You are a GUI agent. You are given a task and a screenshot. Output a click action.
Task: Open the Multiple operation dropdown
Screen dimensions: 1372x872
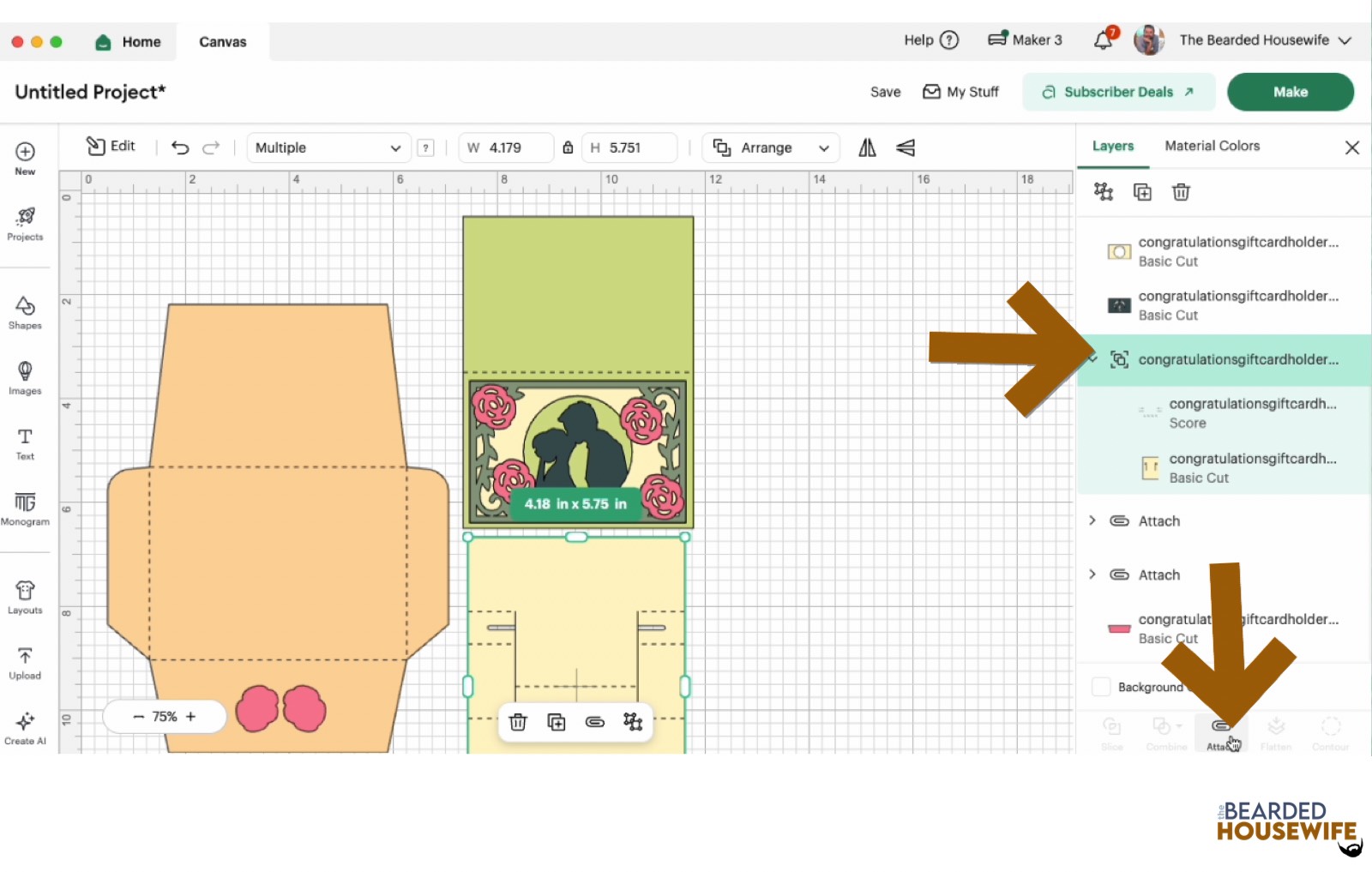click(x=328, y=147)
